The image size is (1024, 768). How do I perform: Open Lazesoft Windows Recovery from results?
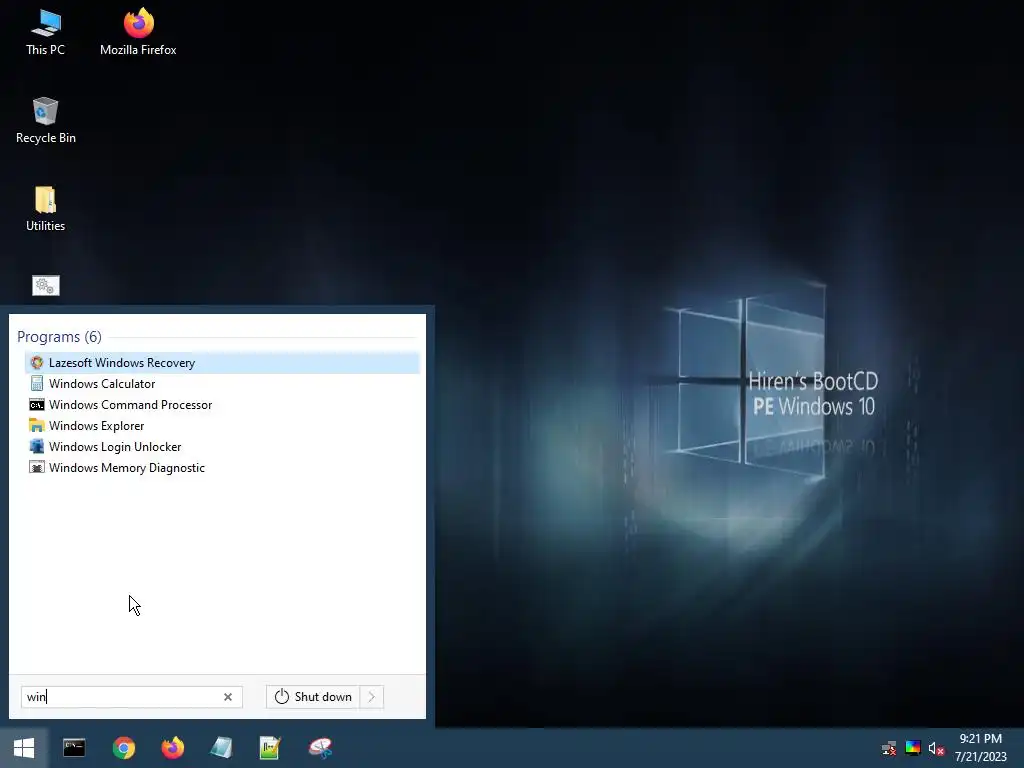click(222, 363)
